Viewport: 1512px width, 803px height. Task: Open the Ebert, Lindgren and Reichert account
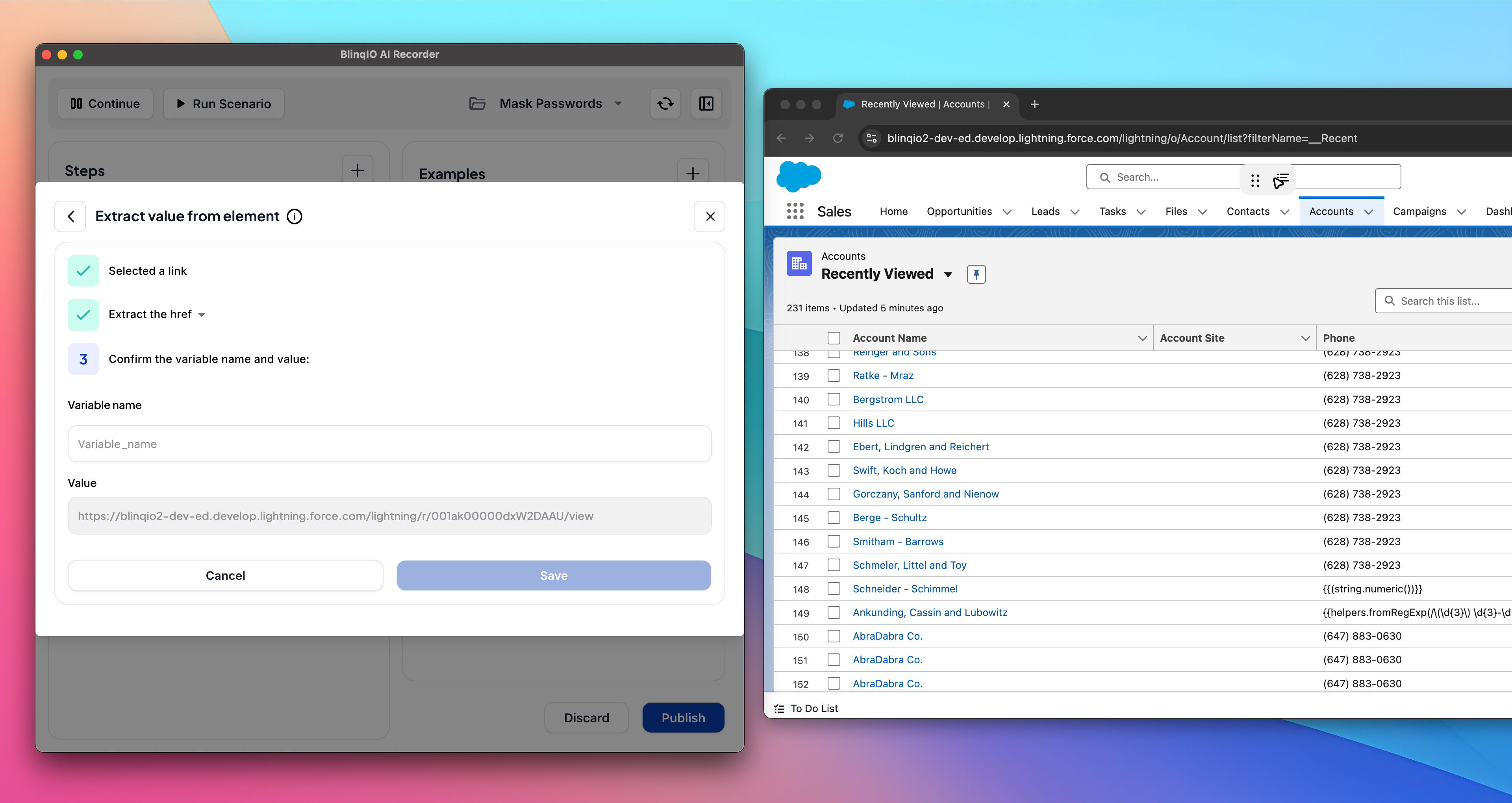920,447
